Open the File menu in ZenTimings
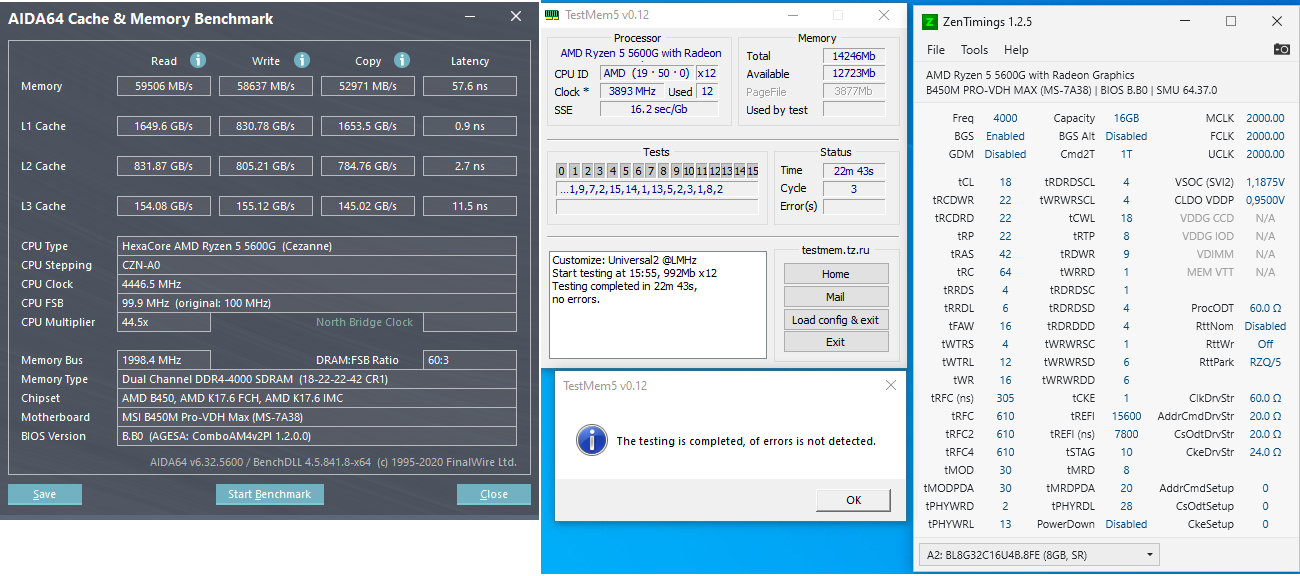 point(936,50)
